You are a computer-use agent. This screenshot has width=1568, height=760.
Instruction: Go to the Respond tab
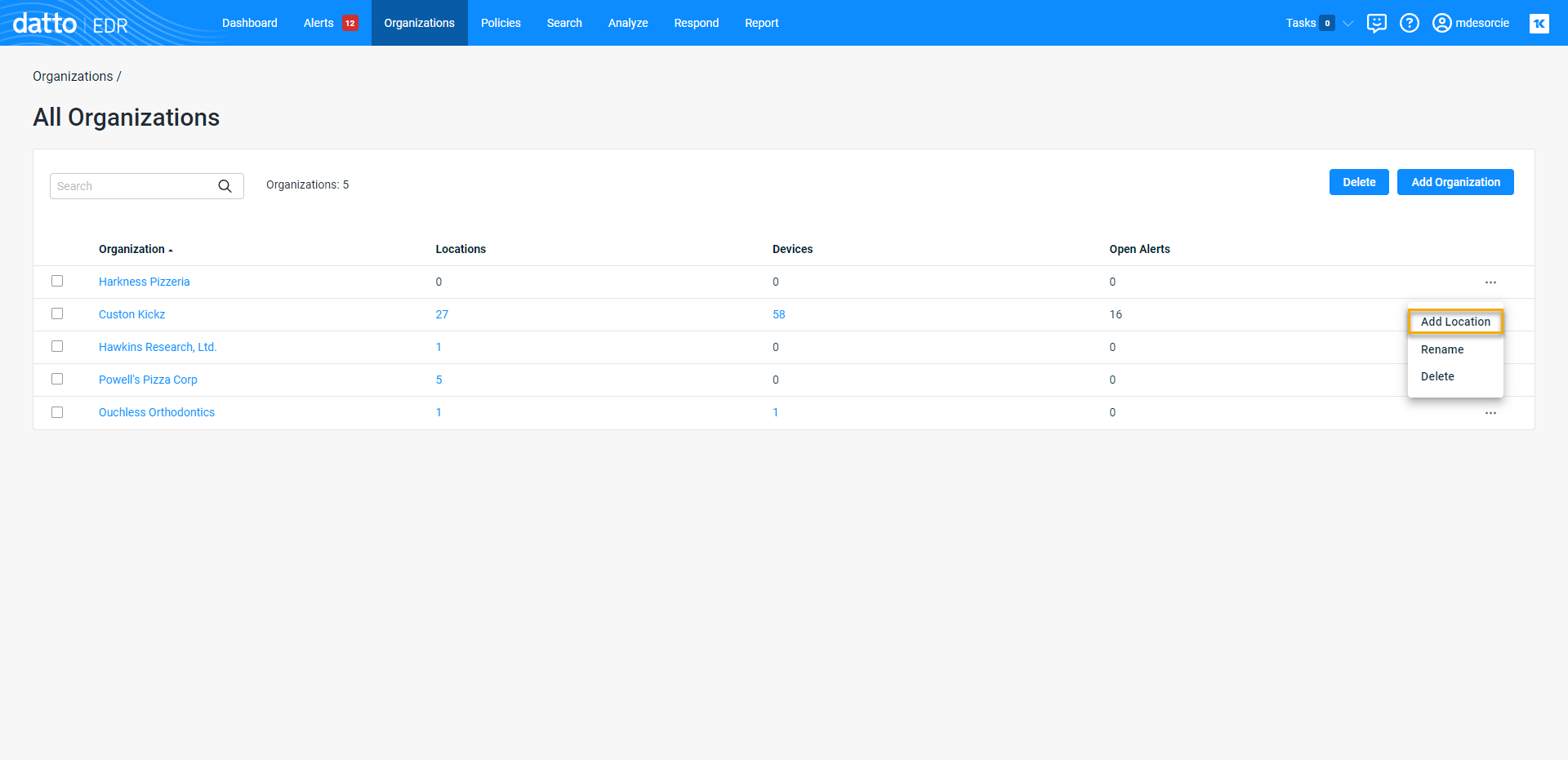(697, 23)
